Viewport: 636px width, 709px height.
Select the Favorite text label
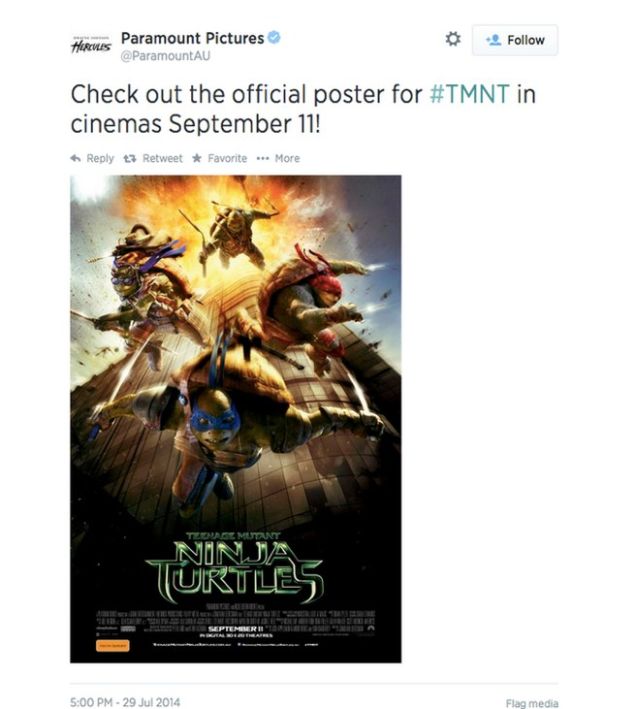tap(227, 158)
